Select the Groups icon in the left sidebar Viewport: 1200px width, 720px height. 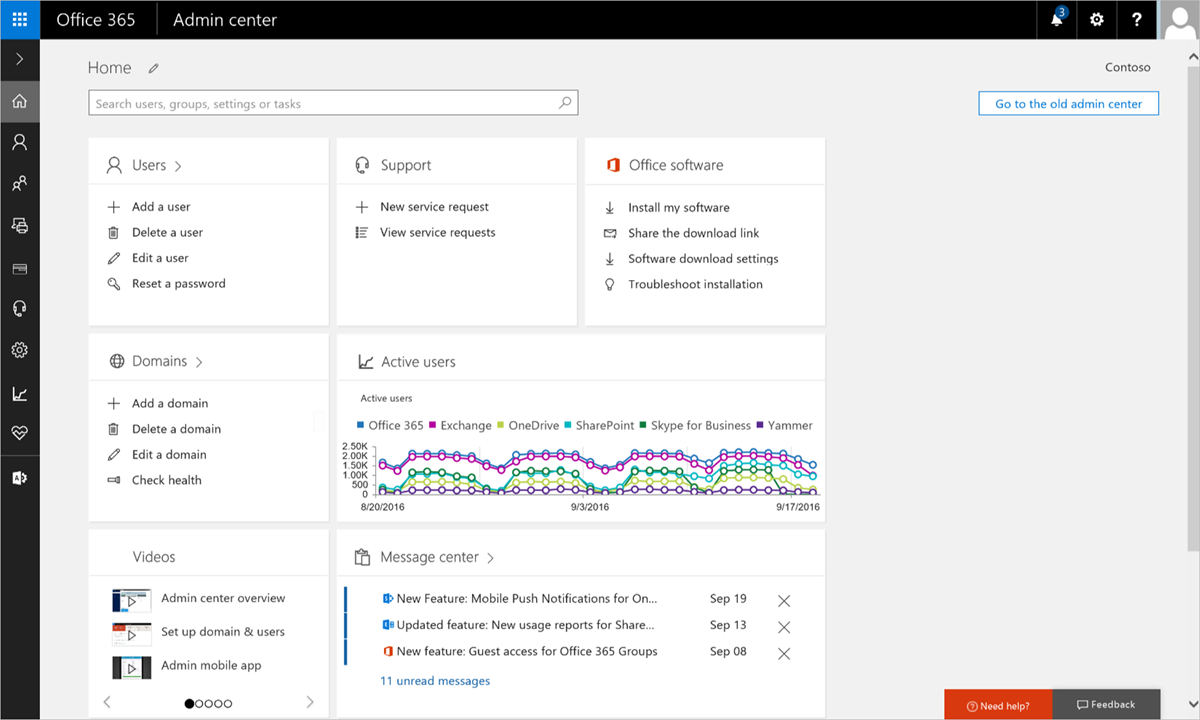coord(20,183)
